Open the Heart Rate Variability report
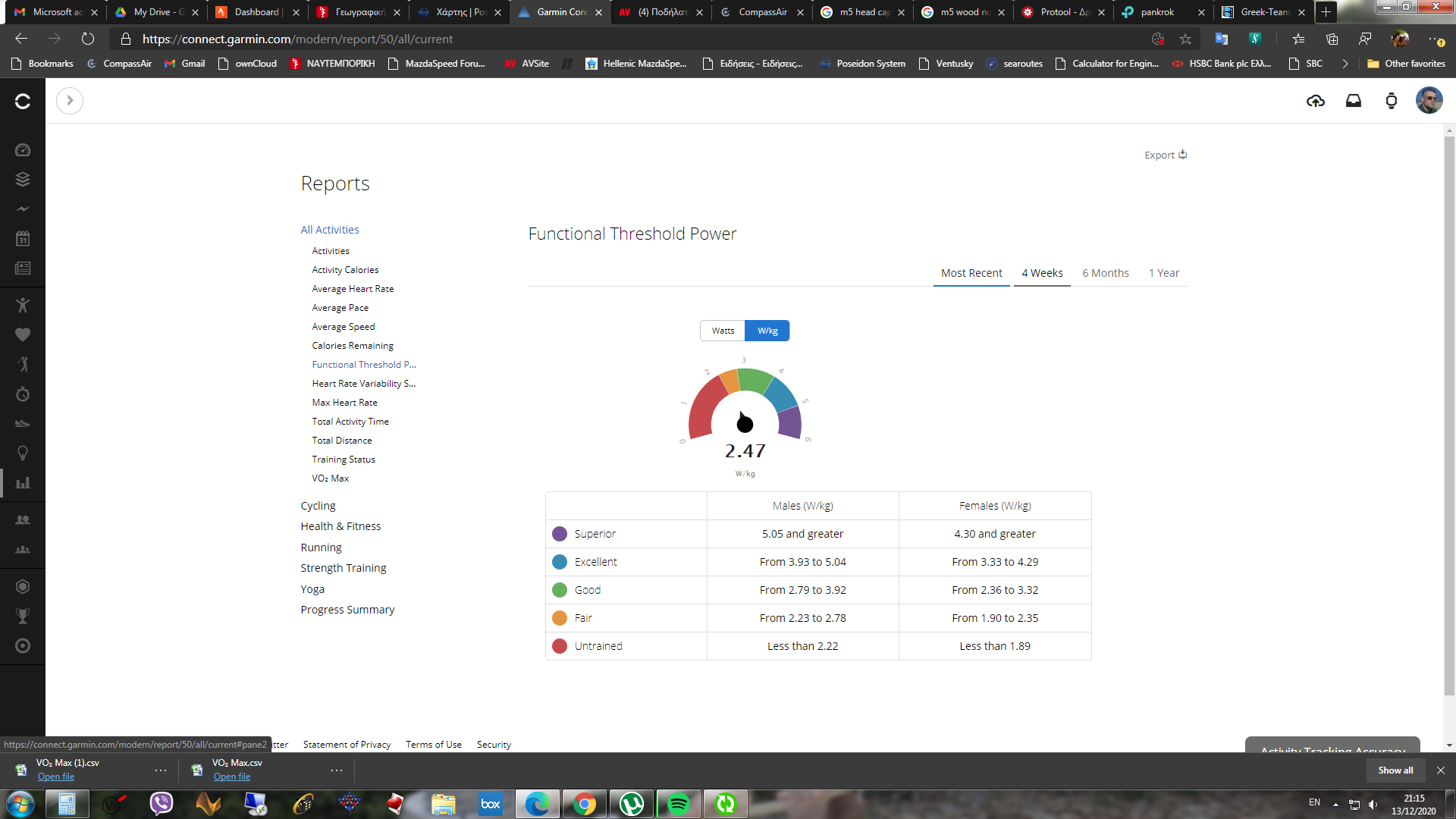Screen dimensions: 1456x819 tap(364, 384)
